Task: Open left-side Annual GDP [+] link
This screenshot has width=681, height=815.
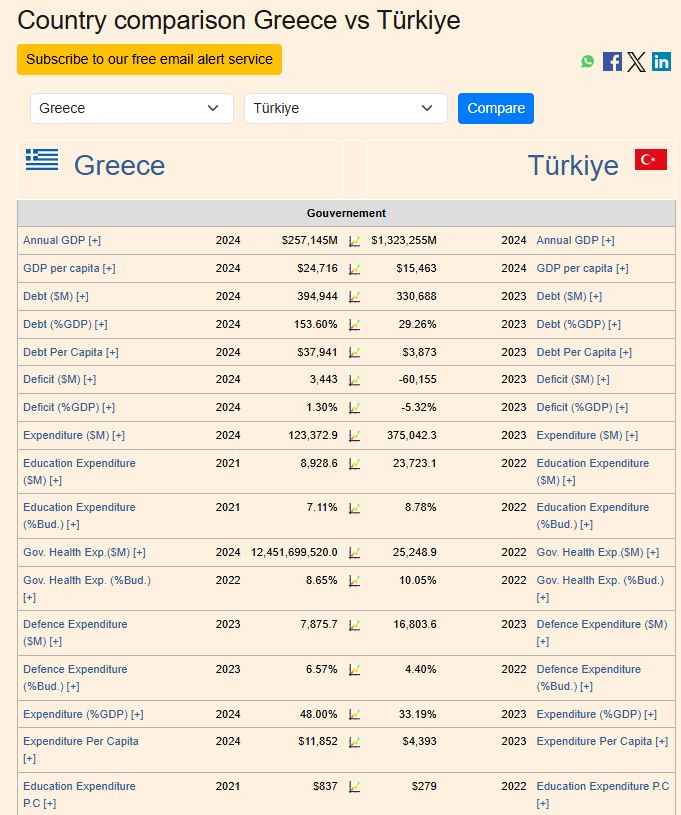Action: tap(62, 240)
